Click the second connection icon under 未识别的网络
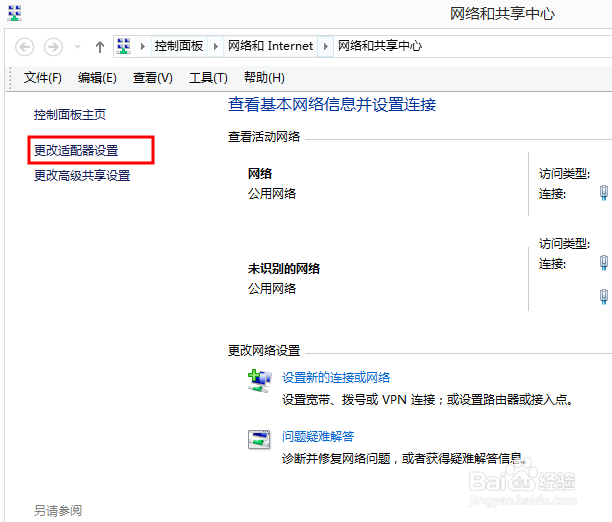Image resolution: width=612 pixels, height=522 pixels. pos(604,296)
